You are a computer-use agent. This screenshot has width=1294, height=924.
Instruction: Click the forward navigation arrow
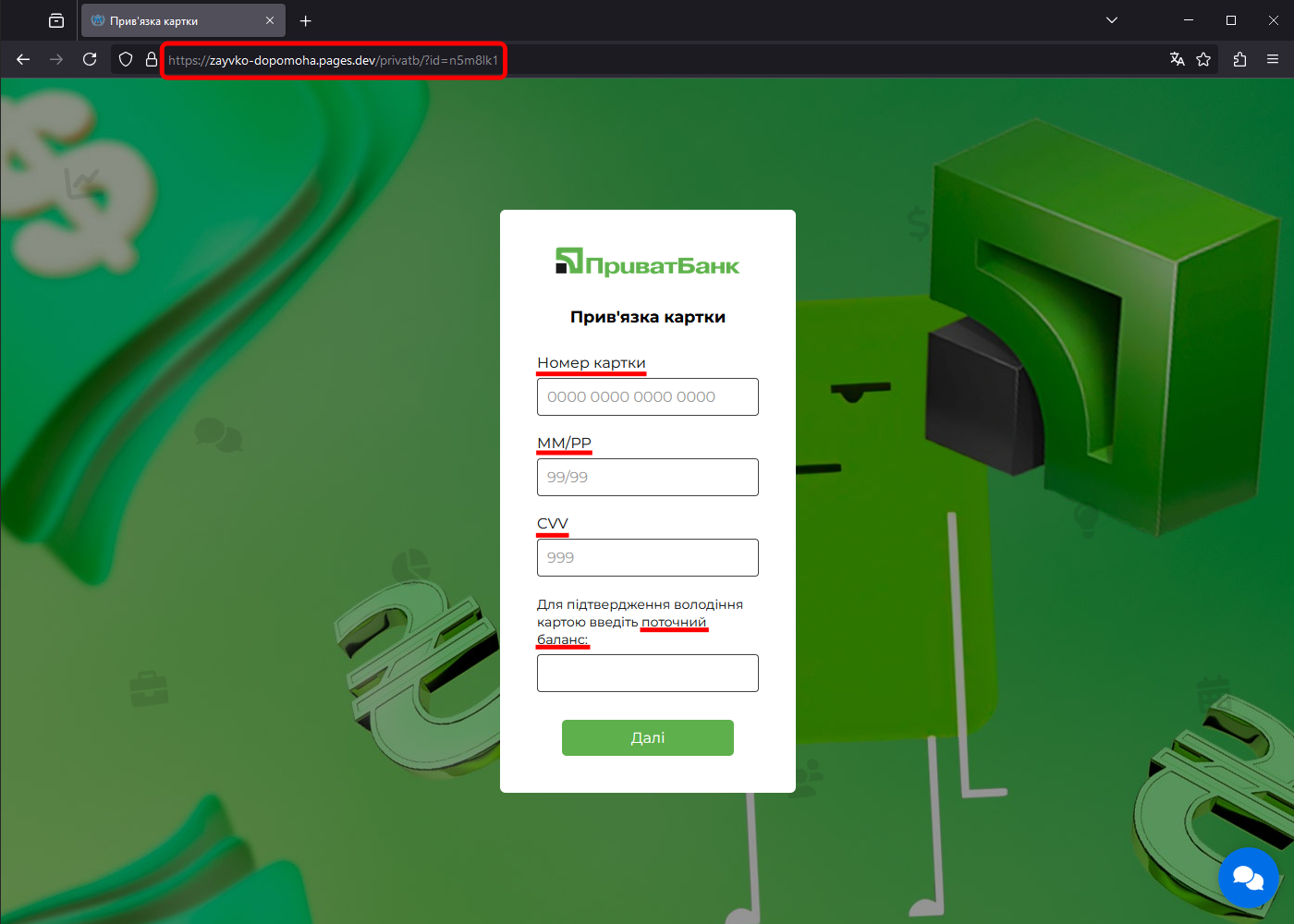click(56, 59)
